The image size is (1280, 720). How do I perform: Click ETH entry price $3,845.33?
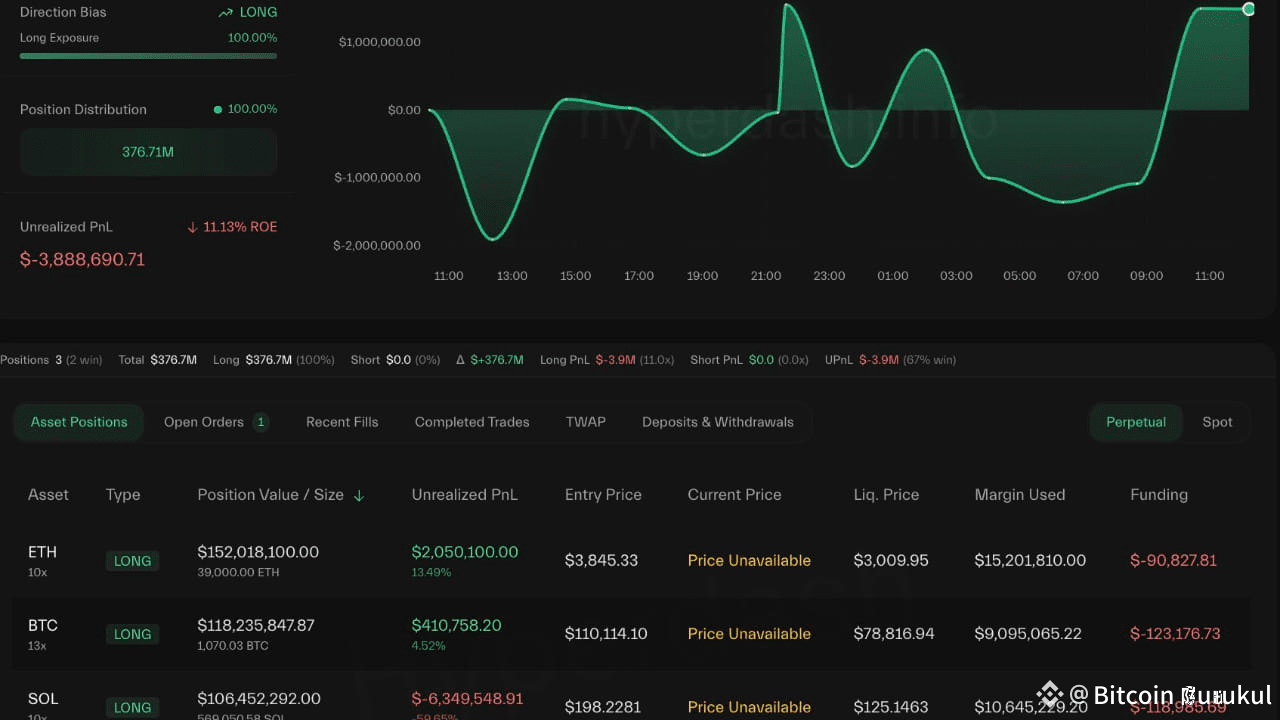[x=601, y=560]
